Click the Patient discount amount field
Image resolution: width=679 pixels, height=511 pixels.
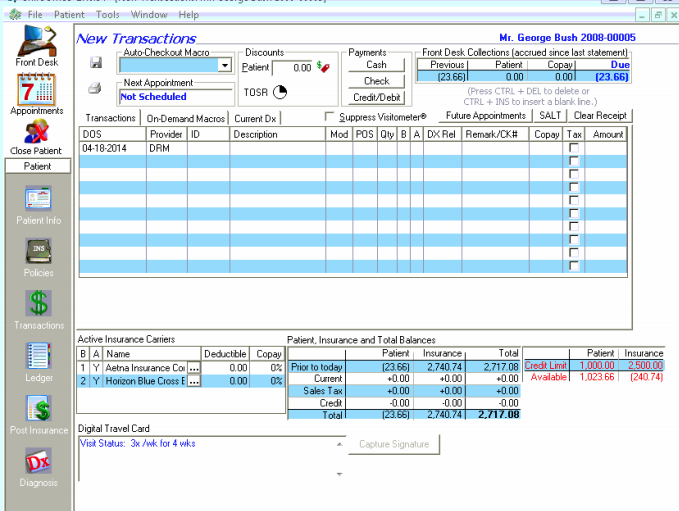(292, 68)
